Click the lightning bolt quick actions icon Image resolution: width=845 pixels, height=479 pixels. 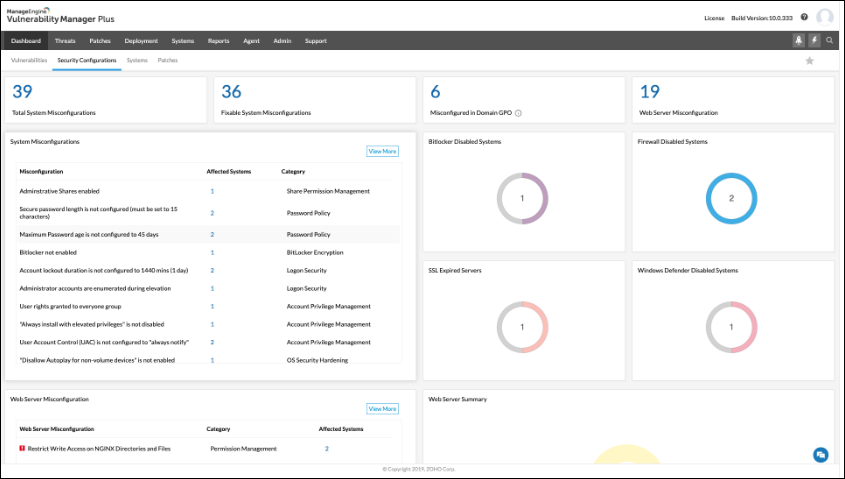(x=814, y=41)
